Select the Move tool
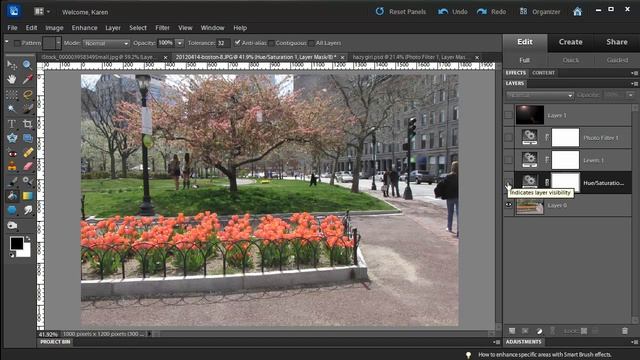This screenshot has height=360, width=640. click(x=12, y=64)
